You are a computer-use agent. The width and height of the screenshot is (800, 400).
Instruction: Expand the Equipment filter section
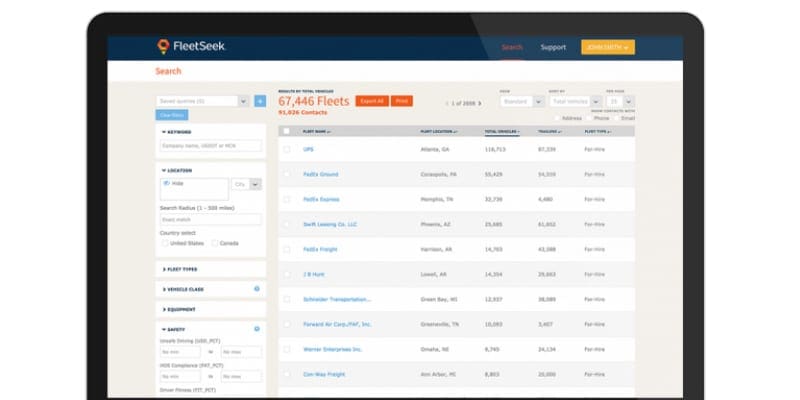(x=179, y=309)
